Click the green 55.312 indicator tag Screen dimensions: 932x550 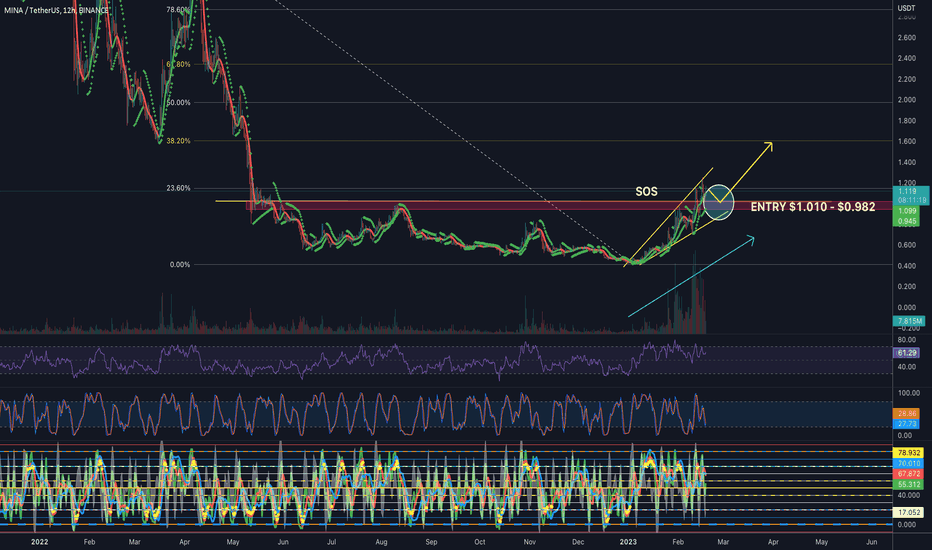[909, 485]
